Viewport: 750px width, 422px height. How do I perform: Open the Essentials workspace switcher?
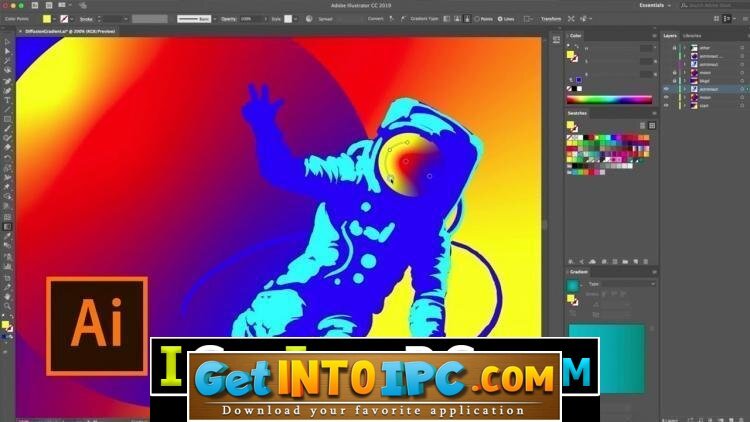(x=655, y=5)
